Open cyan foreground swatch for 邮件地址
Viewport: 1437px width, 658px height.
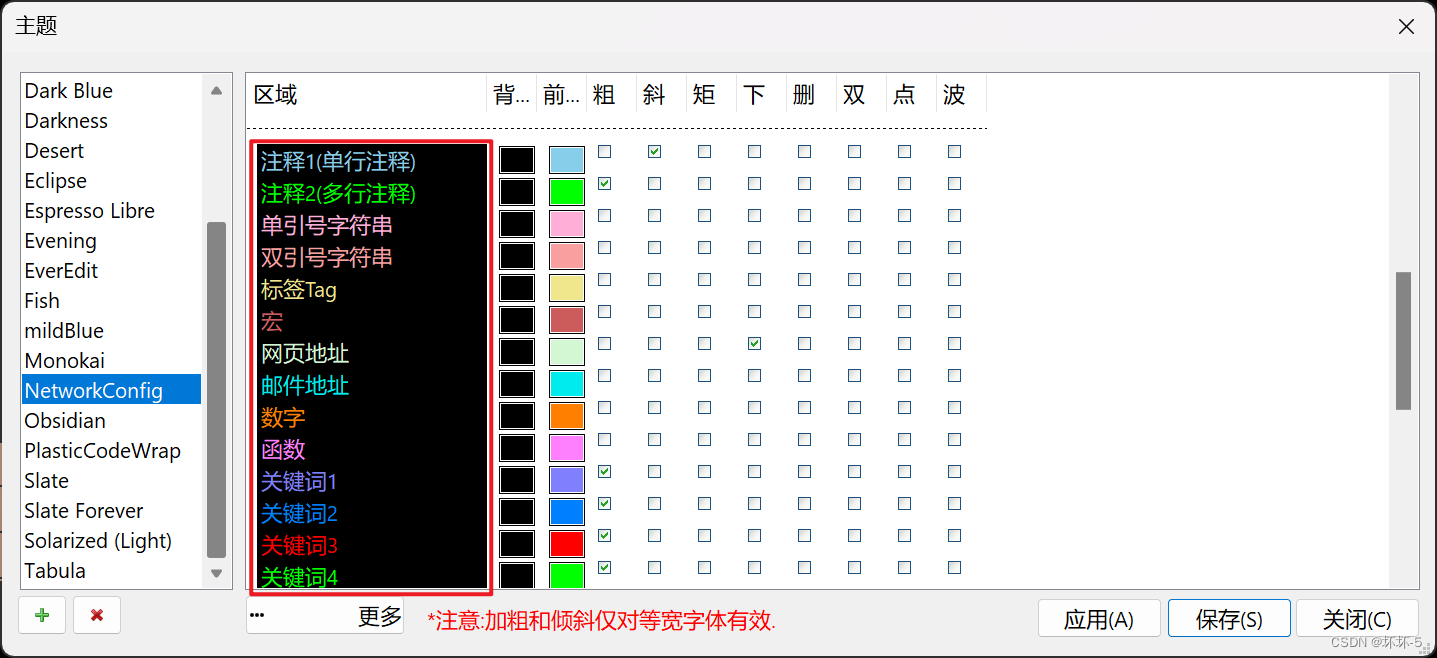[567, 384]
